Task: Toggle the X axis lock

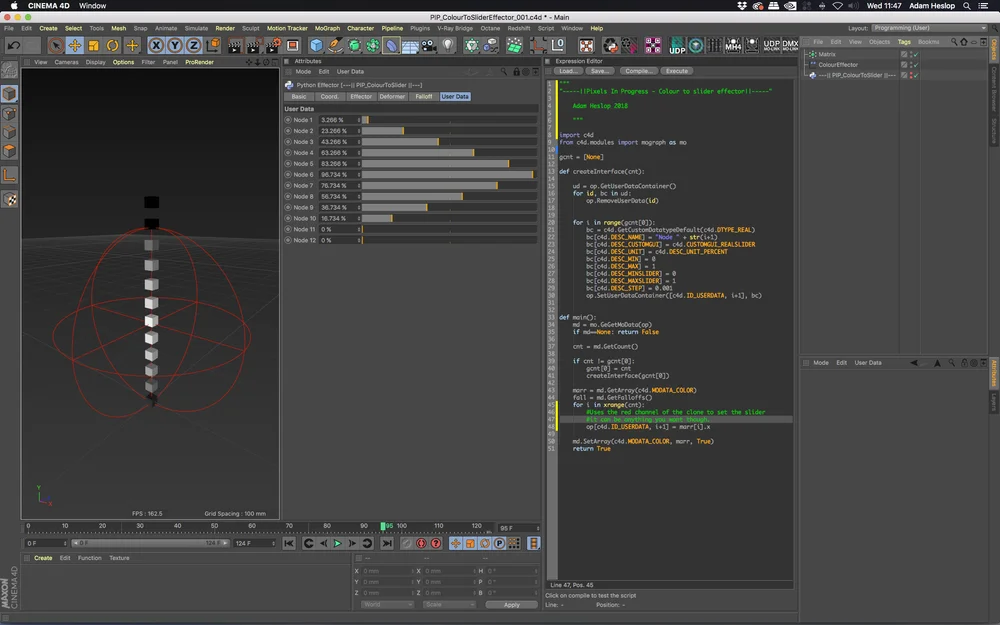Action: click(157, 46)
